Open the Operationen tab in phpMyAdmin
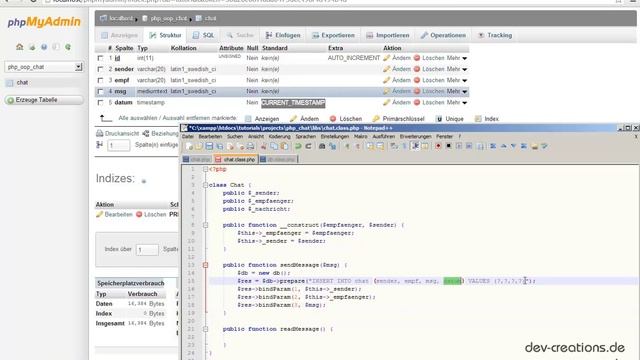Screen dimensions: 640x360 (443, 35)
